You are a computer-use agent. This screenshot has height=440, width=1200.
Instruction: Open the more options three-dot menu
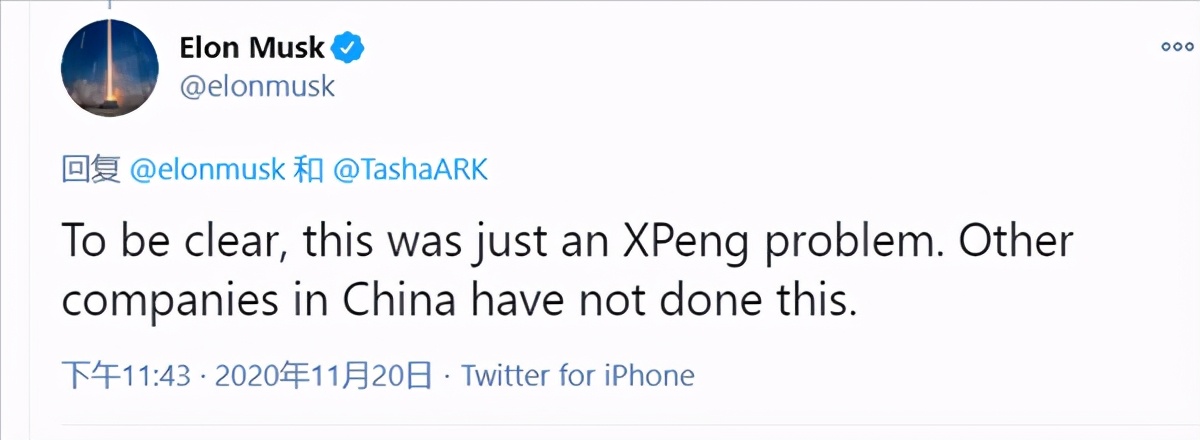(1176, 46)
